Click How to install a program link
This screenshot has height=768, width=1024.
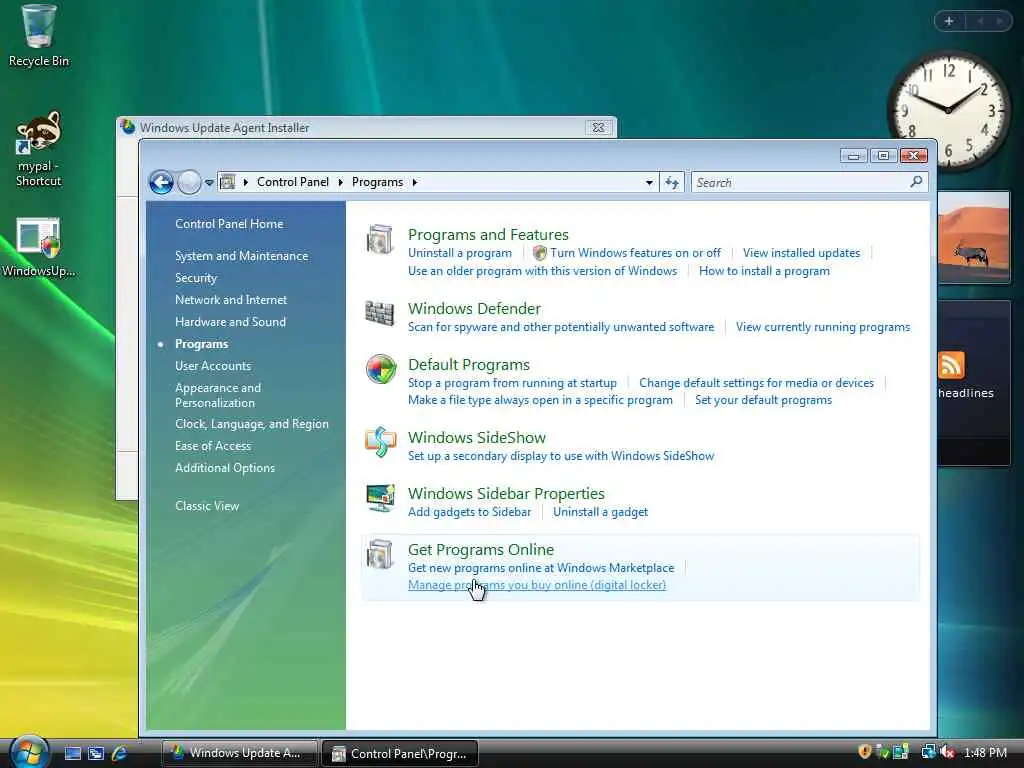[x=764, y=271]
